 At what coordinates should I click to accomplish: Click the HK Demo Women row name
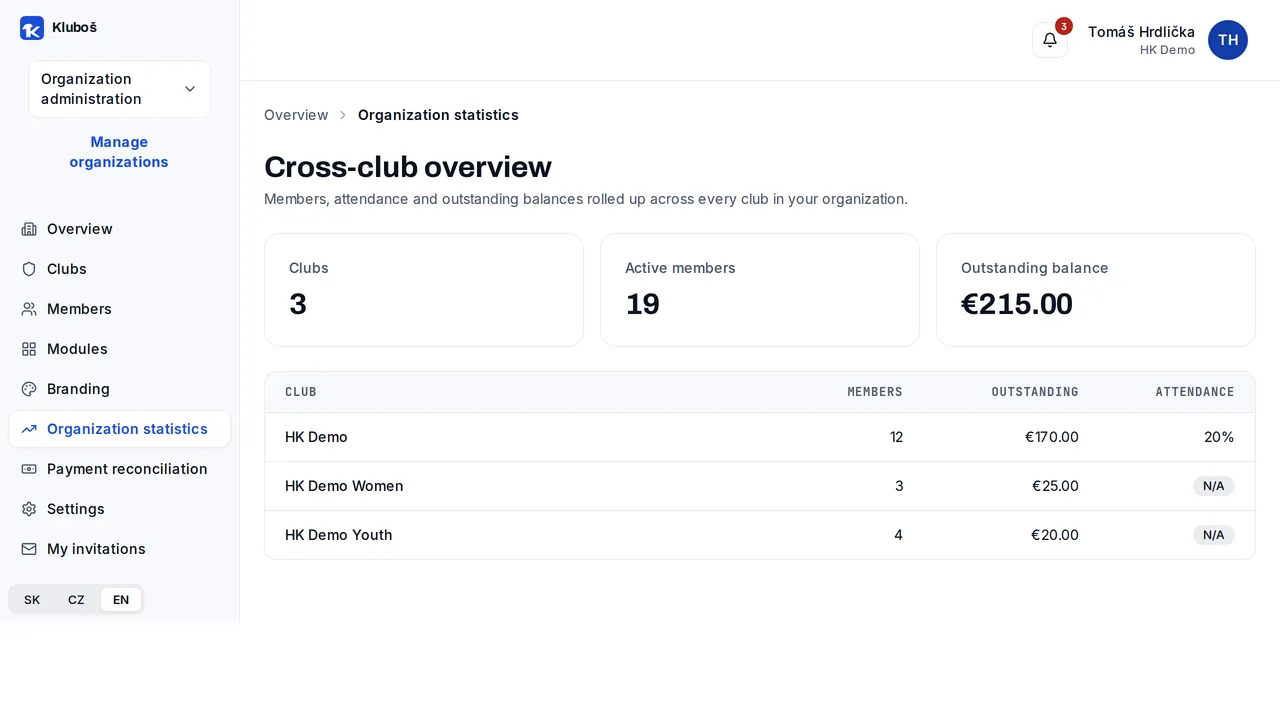click(x=344, y=486)
